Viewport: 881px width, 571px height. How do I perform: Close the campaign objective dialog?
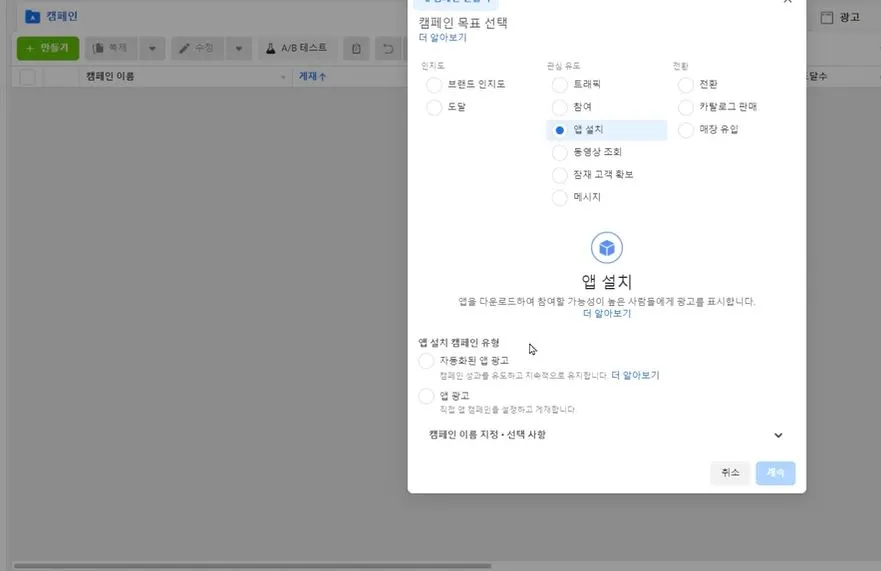coord(788,1)
